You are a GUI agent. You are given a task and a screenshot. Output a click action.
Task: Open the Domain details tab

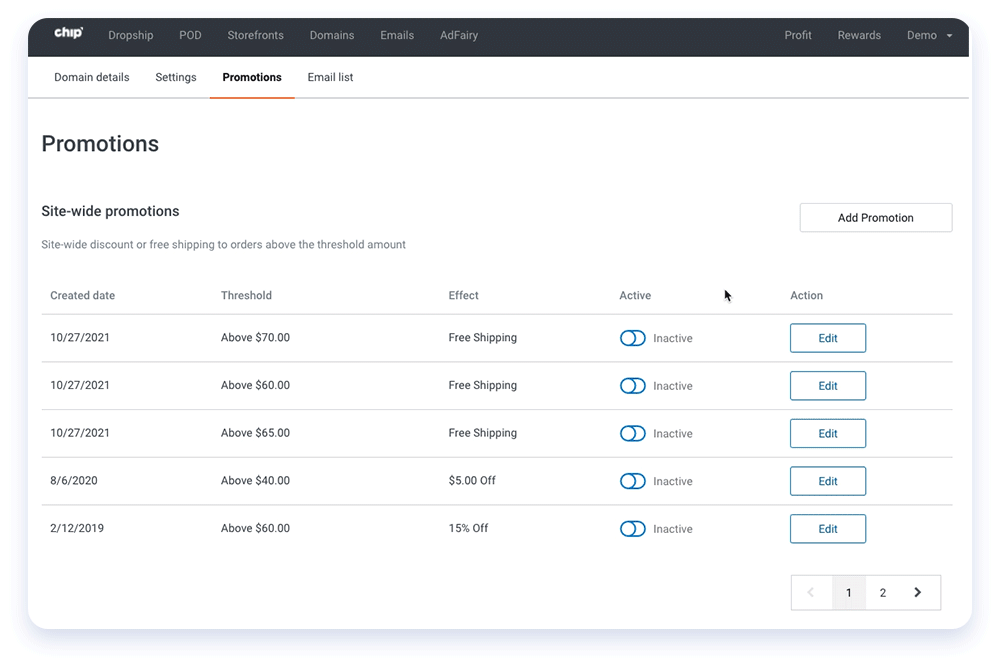[91, 77]
